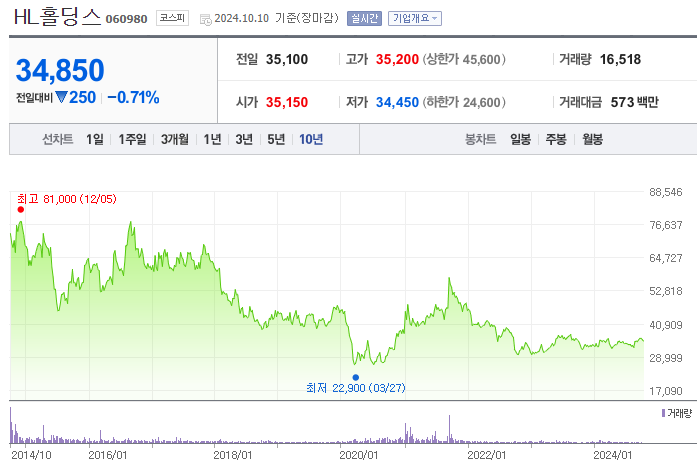Click the HL홀딩스 stock name heading
This screenshot has width=697, height=470.
(x=58, y=17)
